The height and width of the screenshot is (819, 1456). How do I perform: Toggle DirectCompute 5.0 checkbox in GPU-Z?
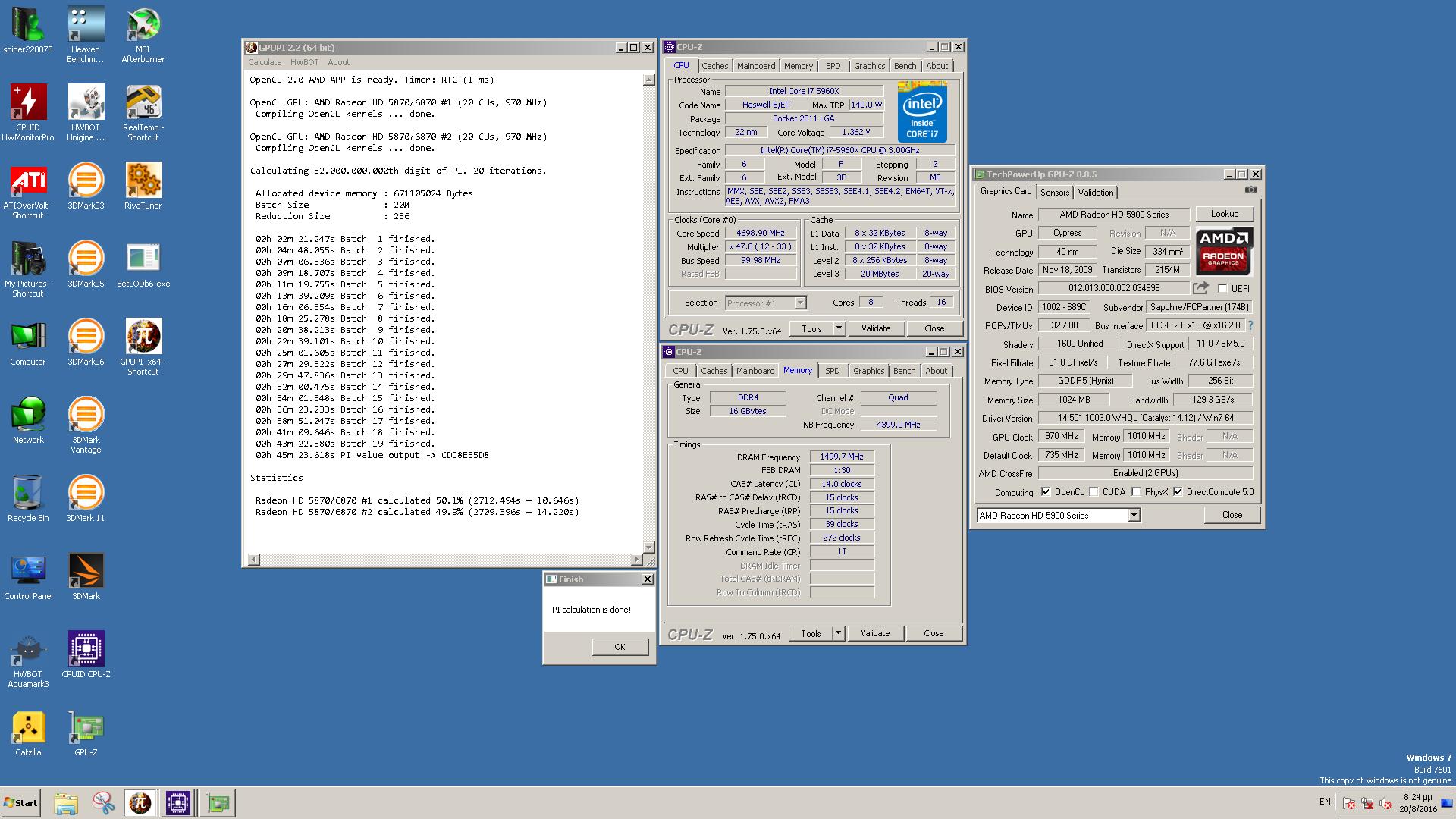[1178, 491]
